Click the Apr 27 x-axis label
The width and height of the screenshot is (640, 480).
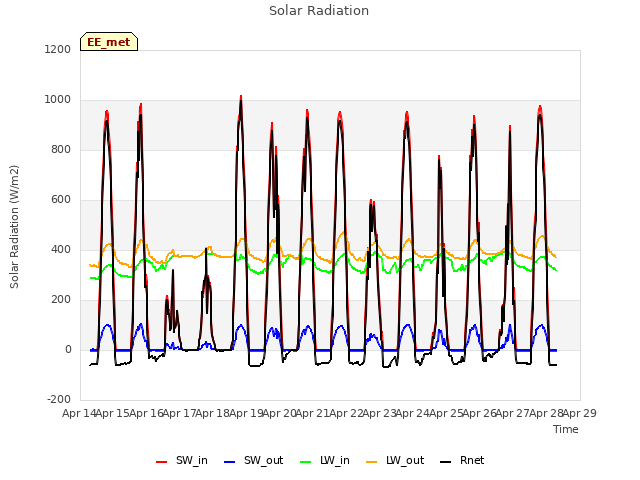pos(512,413)
